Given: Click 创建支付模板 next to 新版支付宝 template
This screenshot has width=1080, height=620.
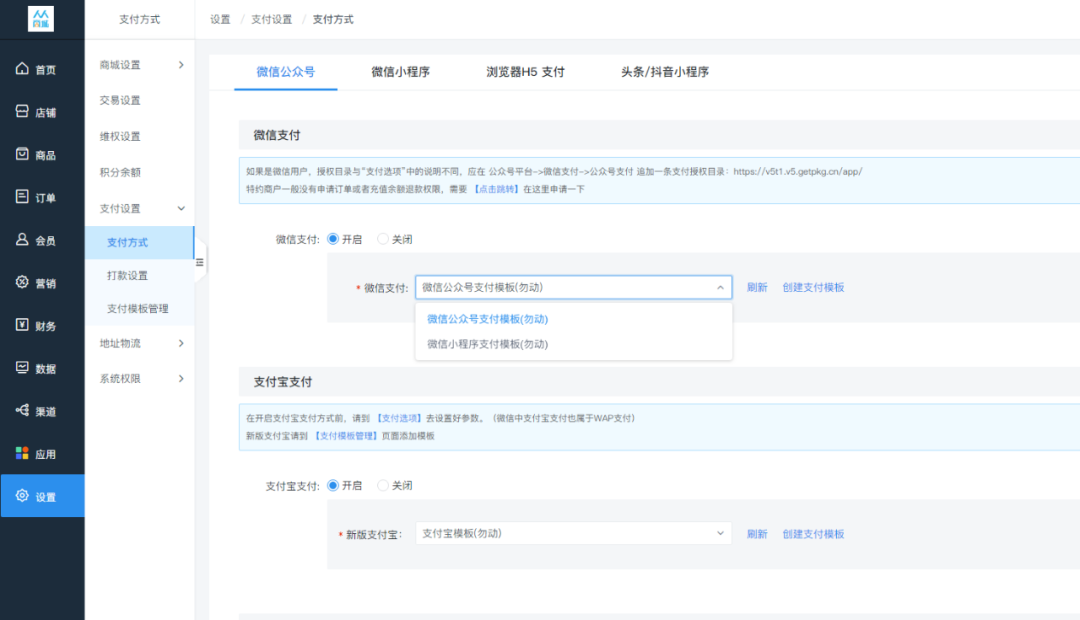Looking at the screenshot, I should pyautogui.click(x=813, y=534).
